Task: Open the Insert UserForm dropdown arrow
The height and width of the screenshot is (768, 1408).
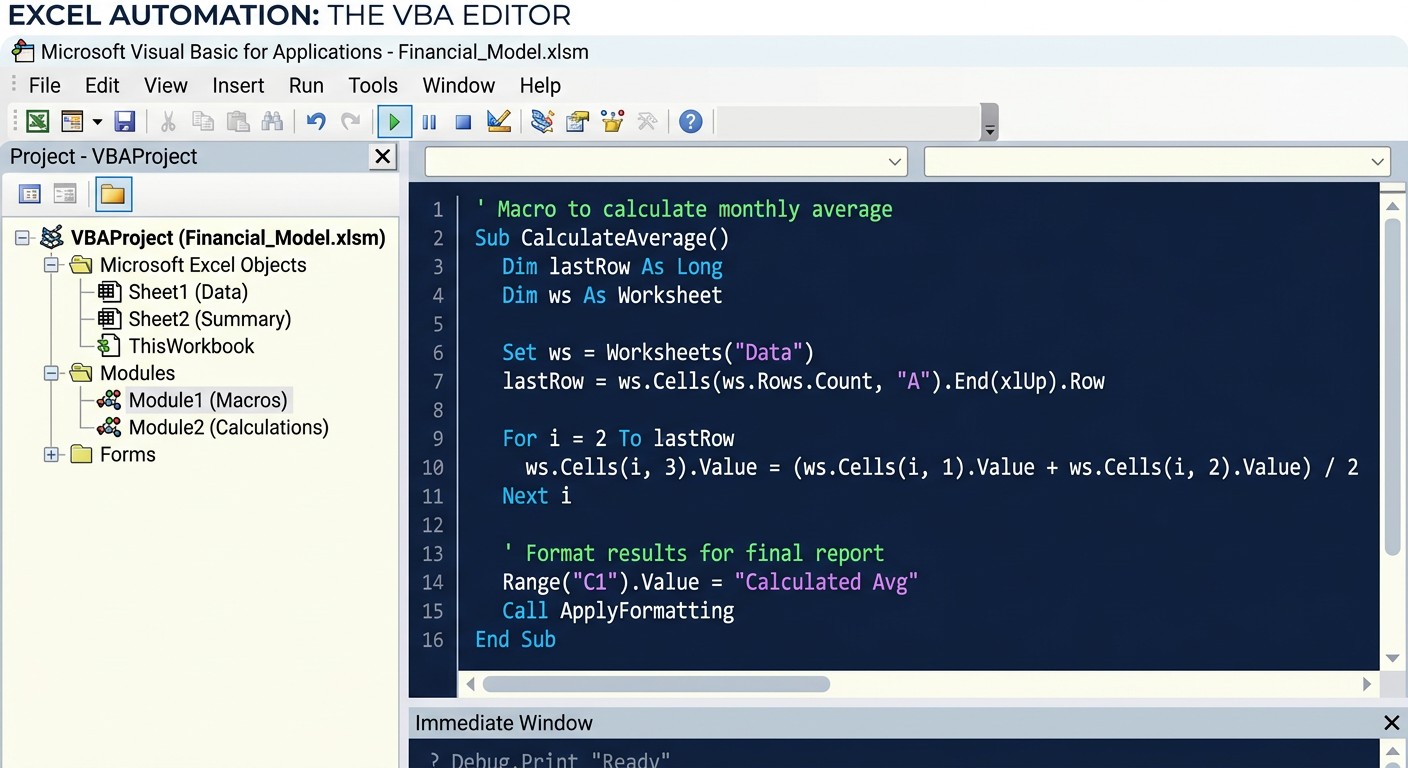Action: (97, 122)
